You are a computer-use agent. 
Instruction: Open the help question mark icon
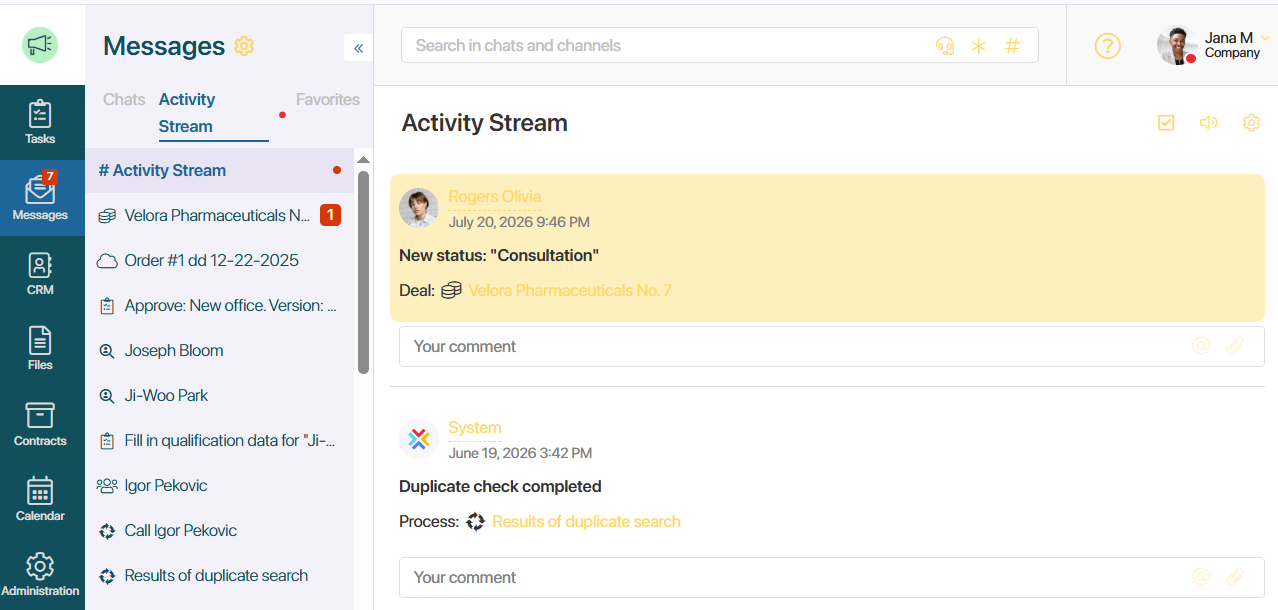pos(1107,46)
